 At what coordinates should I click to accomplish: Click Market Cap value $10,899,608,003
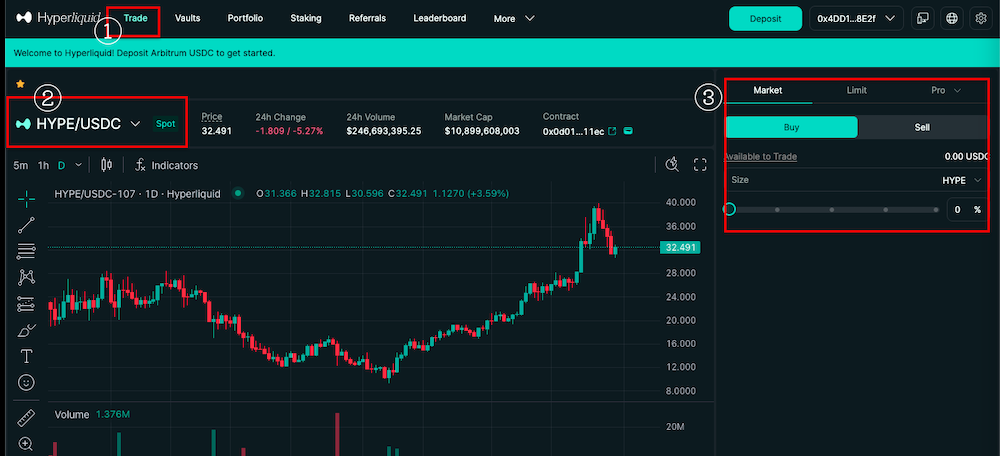[482, 131]
